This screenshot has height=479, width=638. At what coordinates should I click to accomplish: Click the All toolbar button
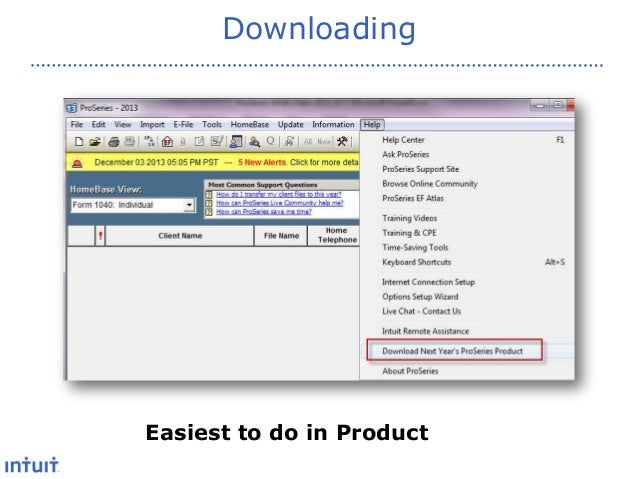pos(308,141)
